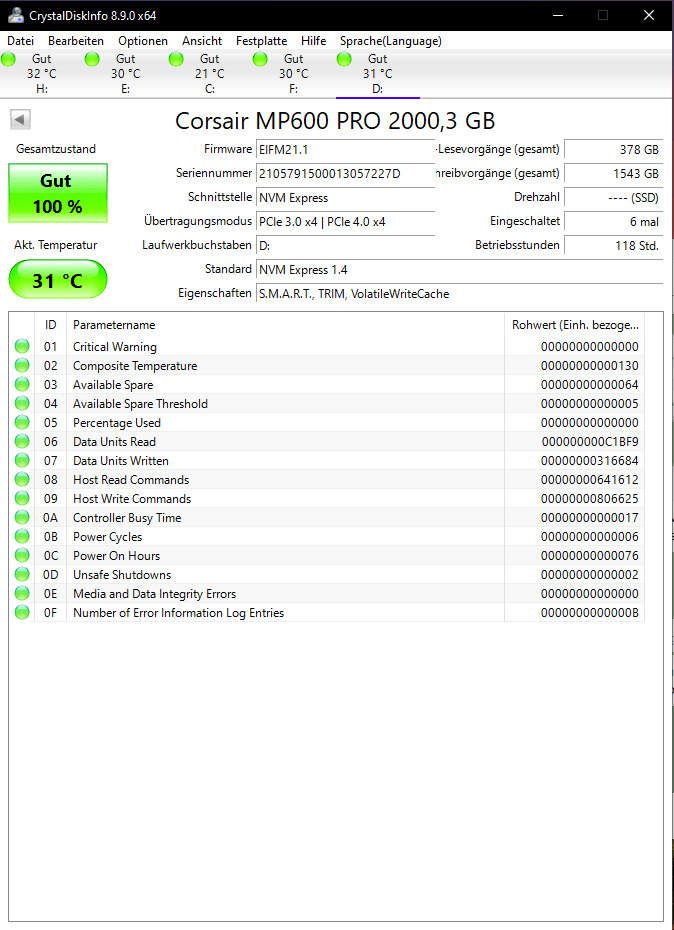Close the CrystalDiskInfo window
The height and width of the screenshot is (930, 674).
tap(649, 15)
